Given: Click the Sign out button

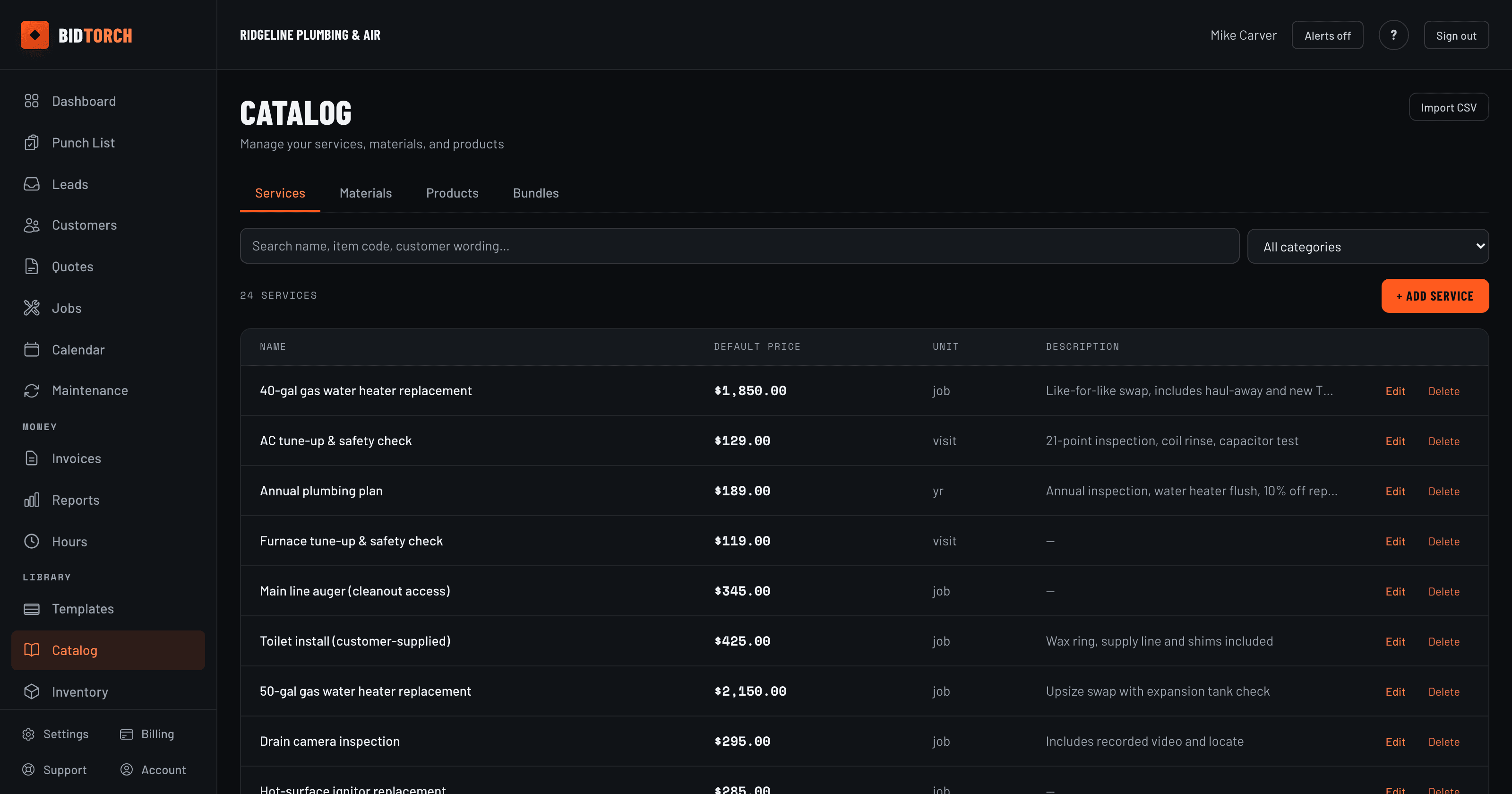Looking at the screenshot, I should (1456, 35).
